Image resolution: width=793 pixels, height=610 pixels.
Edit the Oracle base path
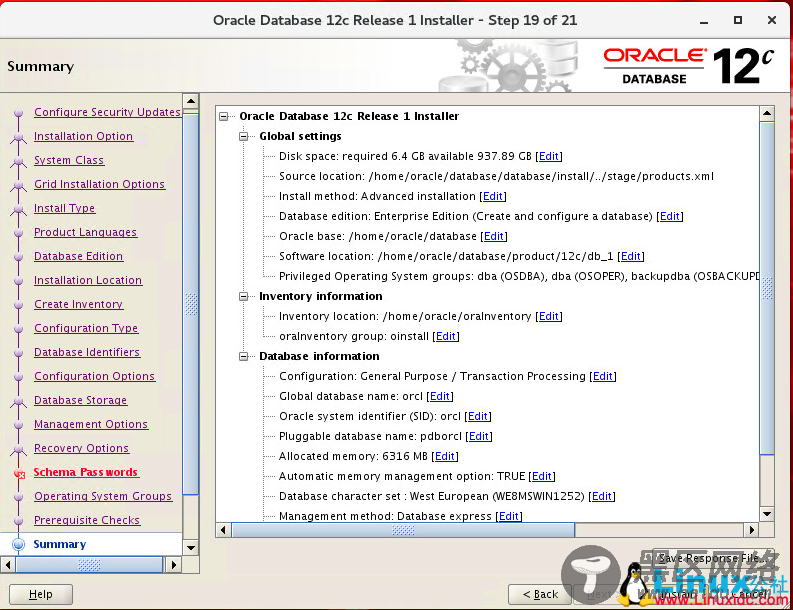pyautogui.click(x=494, y=236)
